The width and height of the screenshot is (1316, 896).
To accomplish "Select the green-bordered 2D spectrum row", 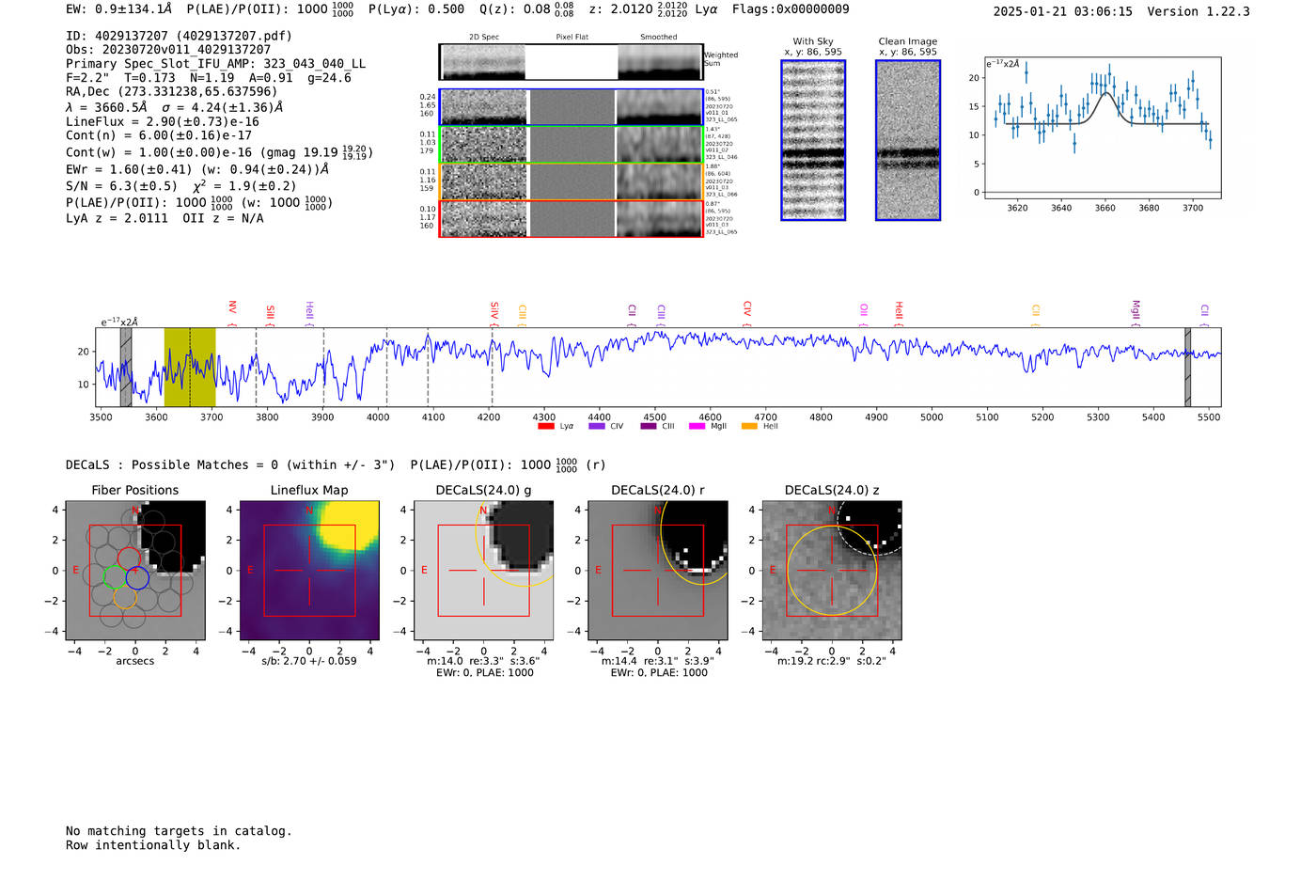I will click(x=572, y=145).
